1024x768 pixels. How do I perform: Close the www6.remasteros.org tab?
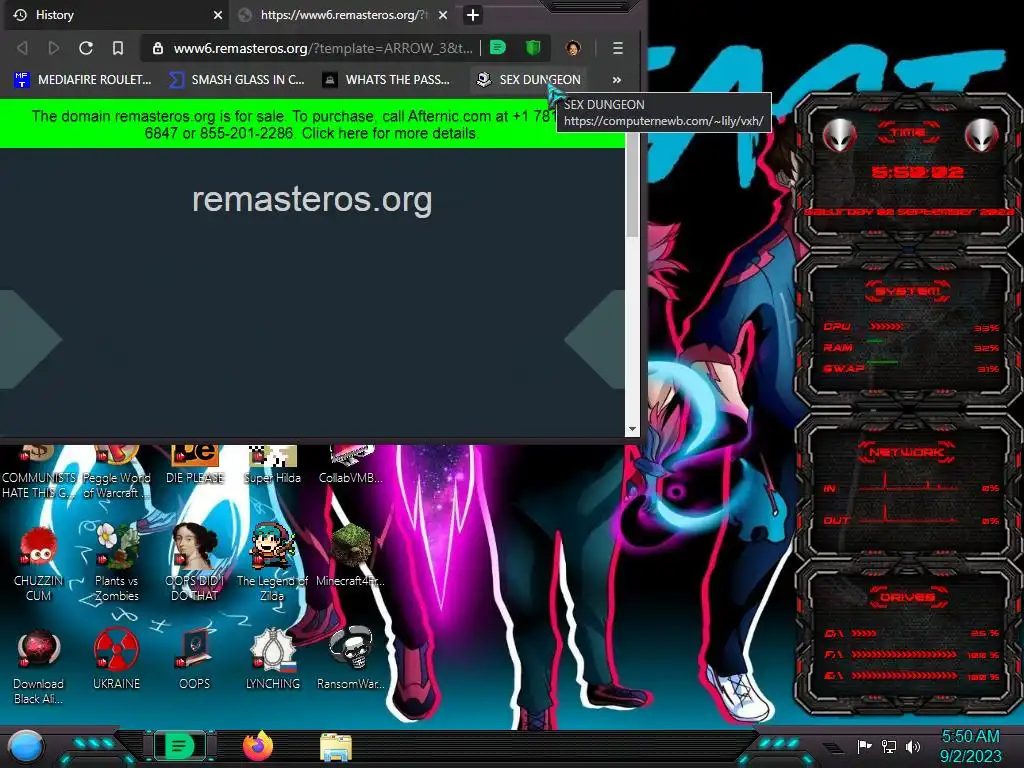pos(443,15)
